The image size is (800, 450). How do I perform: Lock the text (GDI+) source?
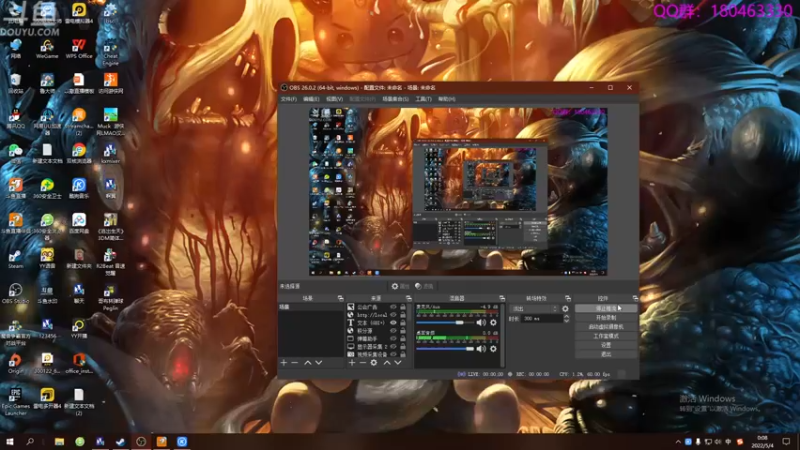[403, 322]
